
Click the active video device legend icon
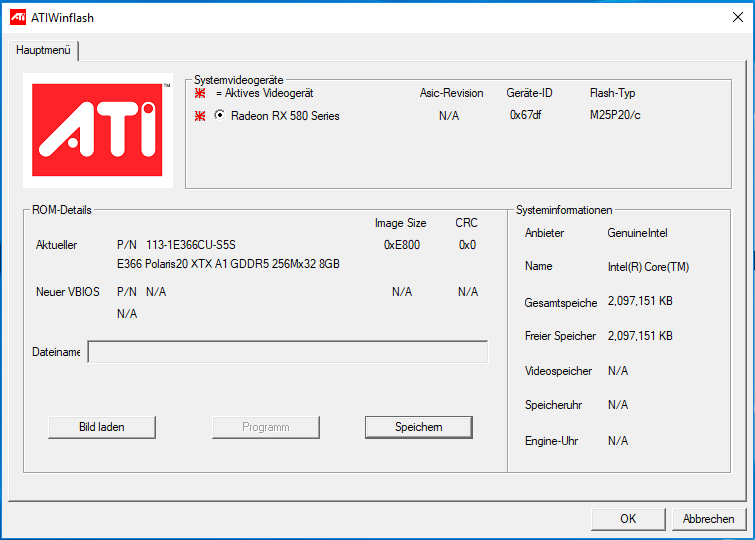(201, 93)
